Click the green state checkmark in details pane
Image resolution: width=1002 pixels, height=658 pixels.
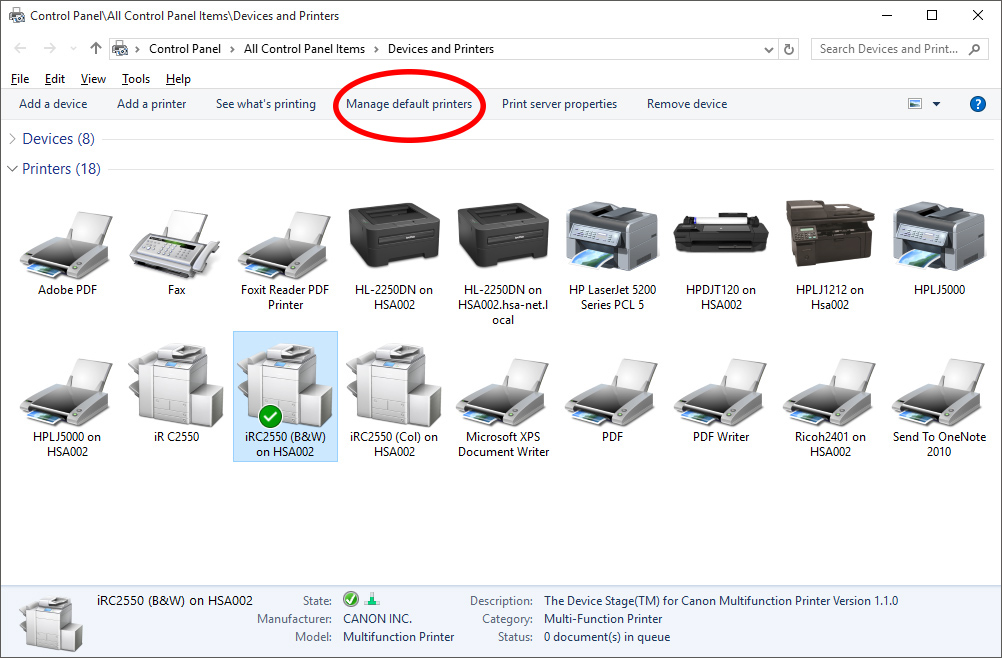click(x=351, y=599)
